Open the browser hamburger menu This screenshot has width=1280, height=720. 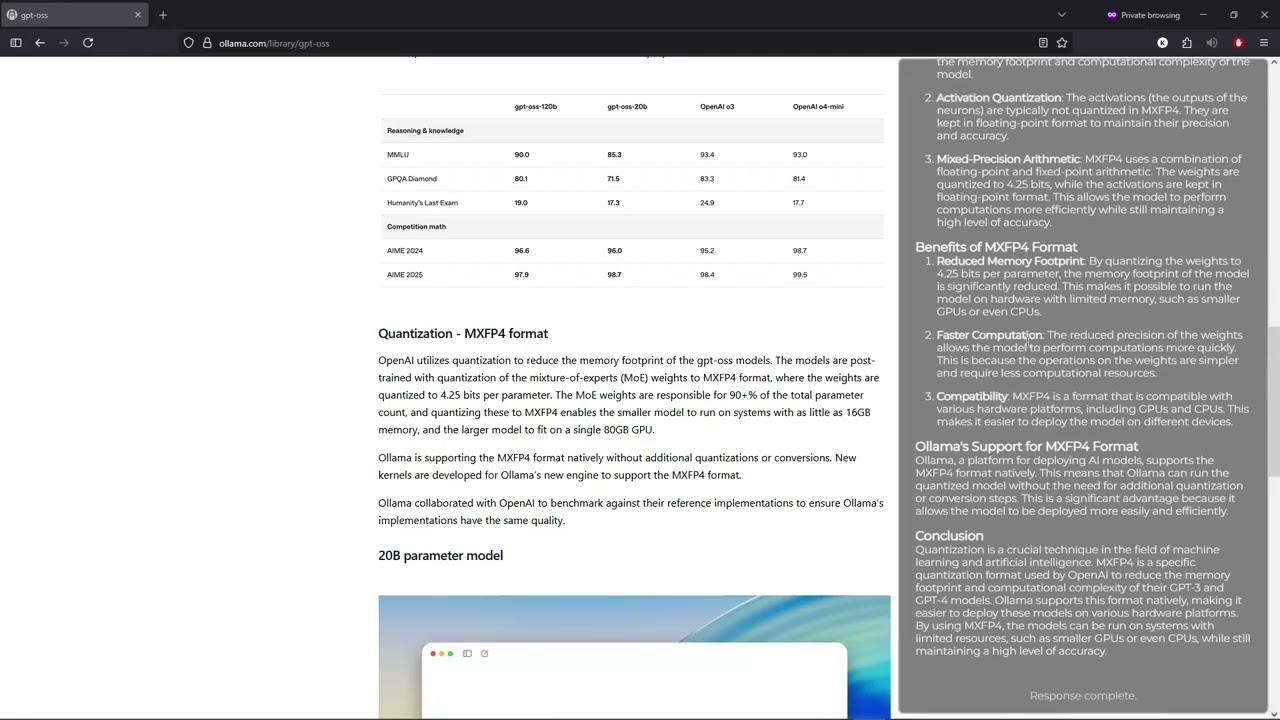pyautogui.click(x=1264, y=43)
